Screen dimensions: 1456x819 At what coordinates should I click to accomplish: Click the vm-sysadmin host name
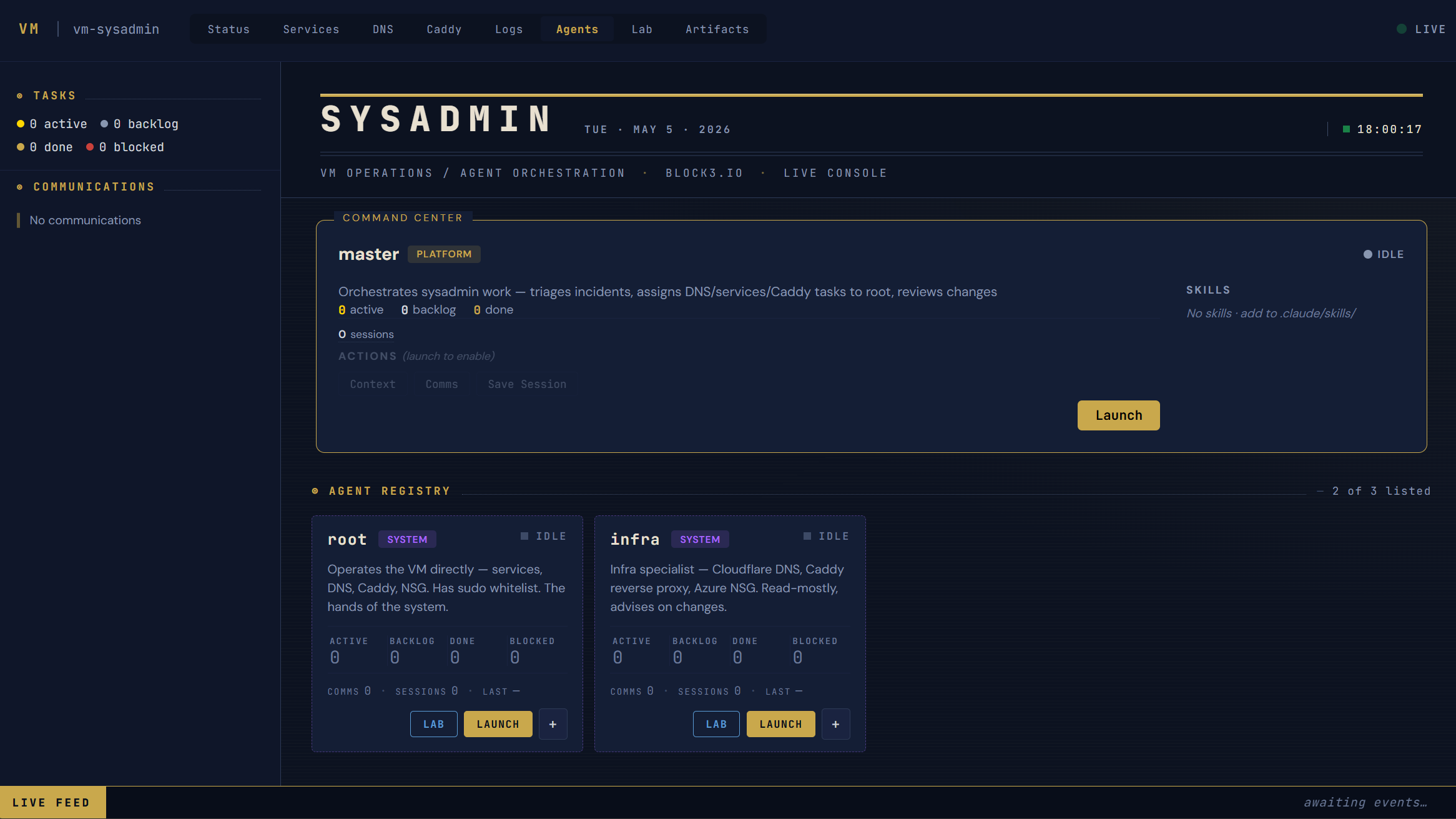(x=116, y=29)
